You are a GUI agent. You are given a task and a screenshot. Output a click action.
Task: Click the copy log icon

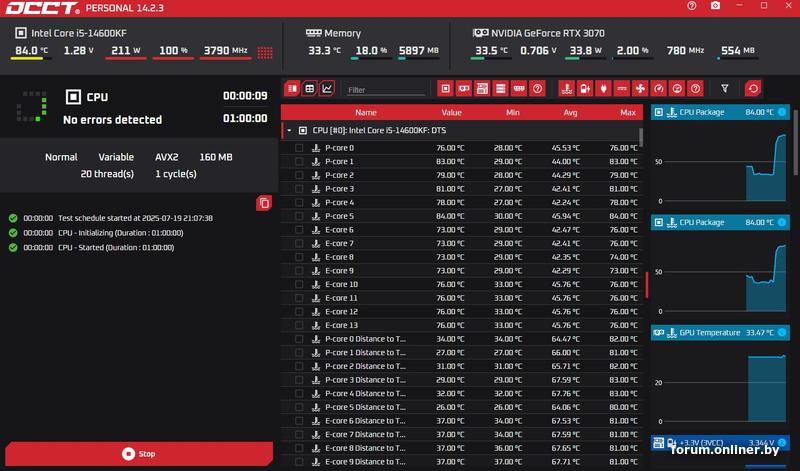pos(264,203)
